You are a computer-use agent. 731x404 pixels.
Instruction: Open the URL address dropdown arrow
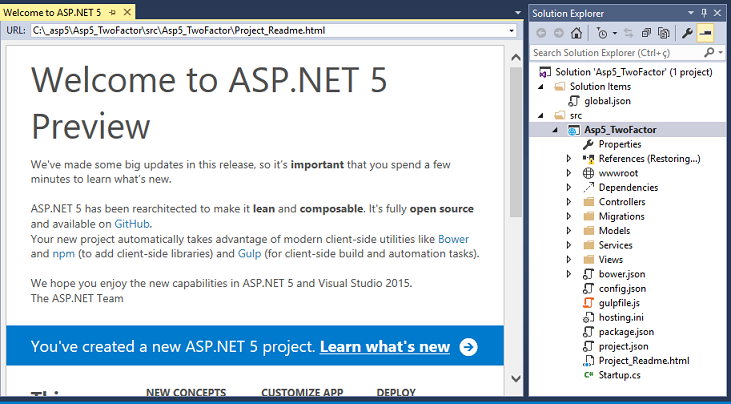click(x=511, y=31)
